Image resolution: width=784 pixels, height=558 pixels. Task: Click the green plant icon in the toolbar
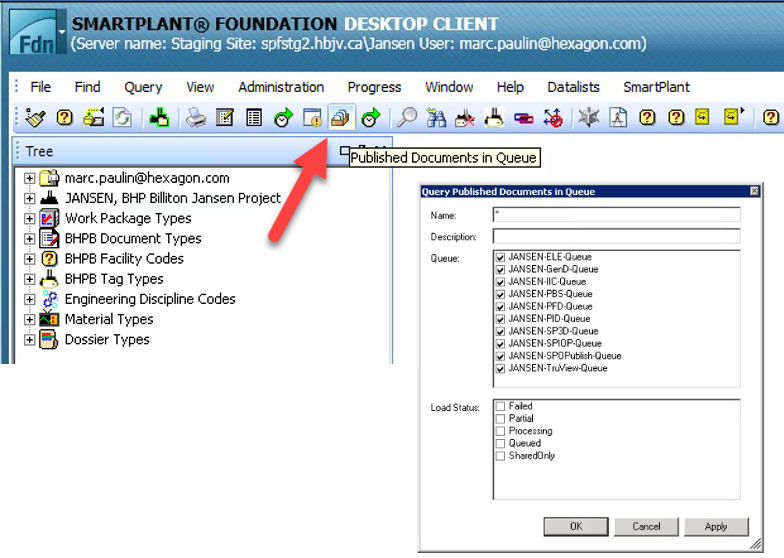click(159, 118)
